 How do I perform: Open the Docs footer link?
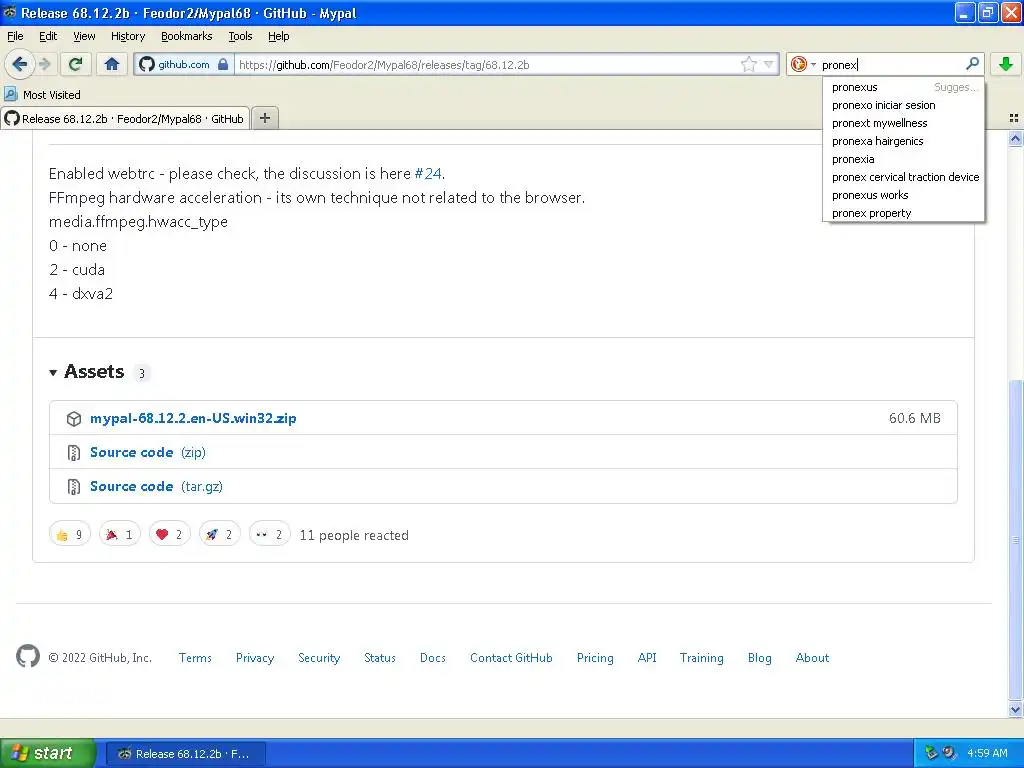point(432,658)
